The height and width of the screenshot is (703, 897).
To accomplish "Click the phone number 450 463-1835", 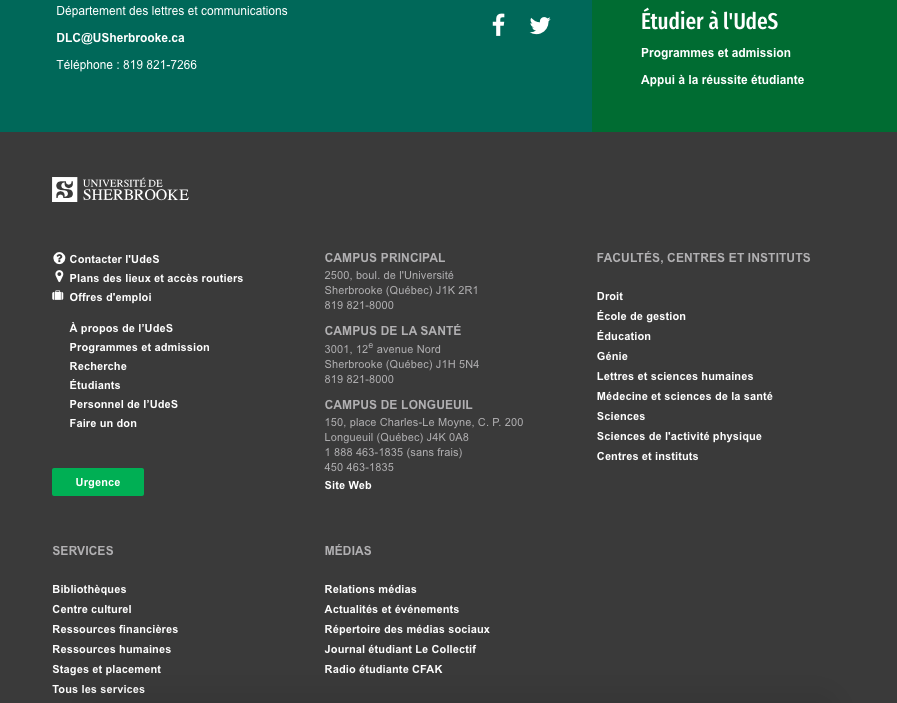I will click(x=359, y=467).
